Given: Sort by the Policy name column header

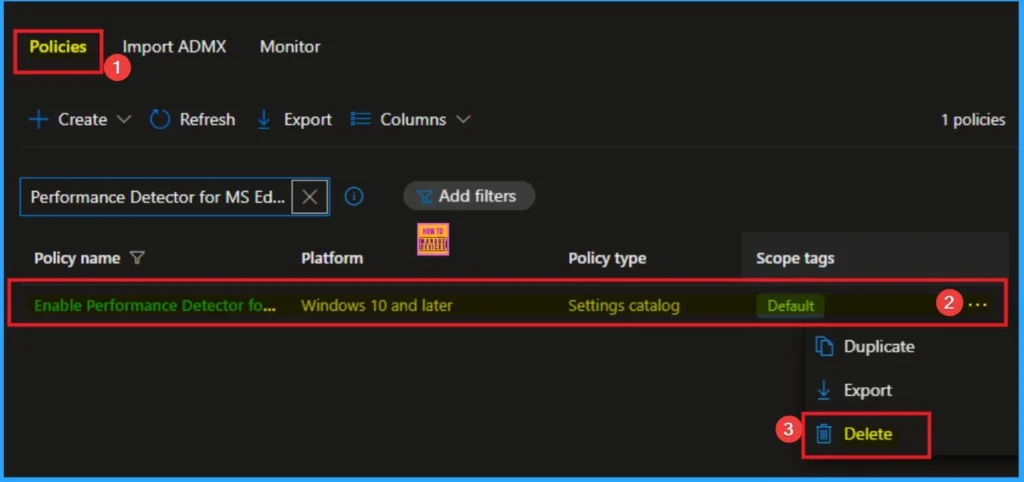Looking at the screenshot, I should 77,258.
